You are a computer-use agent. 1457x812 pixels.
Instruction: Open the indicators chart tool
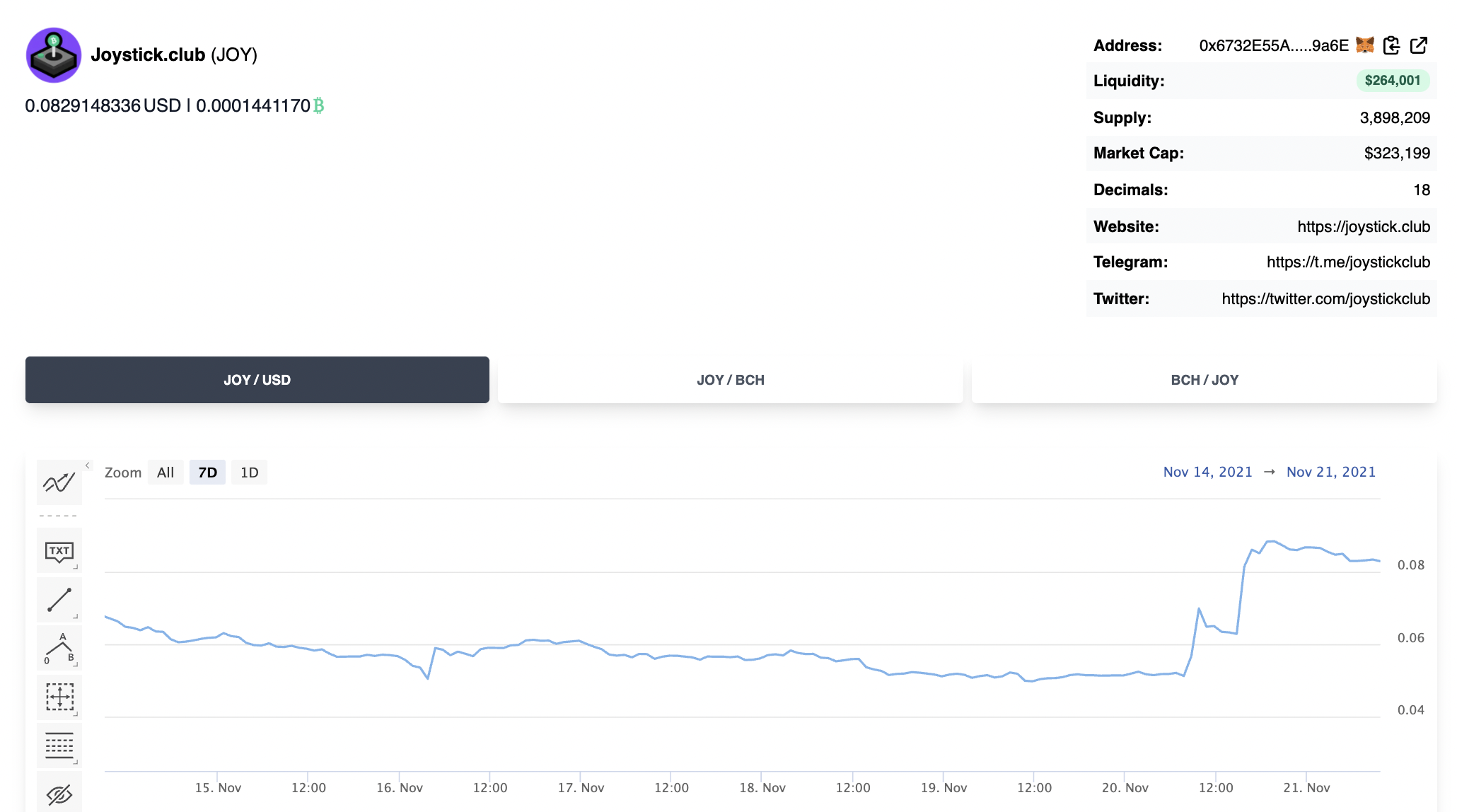click(x=59, y=482)
